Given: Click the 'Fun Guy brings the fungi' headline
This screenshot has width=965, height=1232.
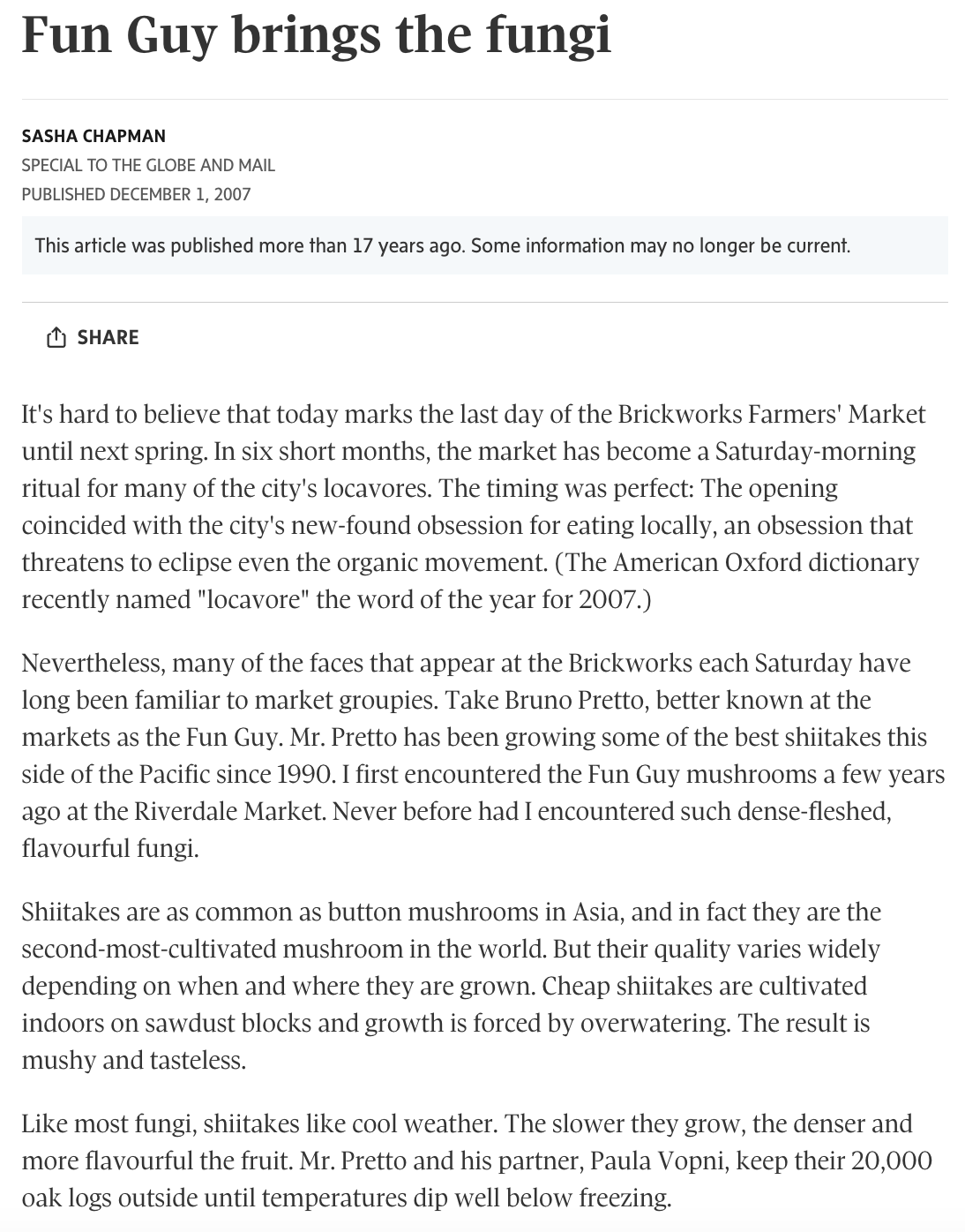Looking at the screenshot, I should click(x=316, y=34).
